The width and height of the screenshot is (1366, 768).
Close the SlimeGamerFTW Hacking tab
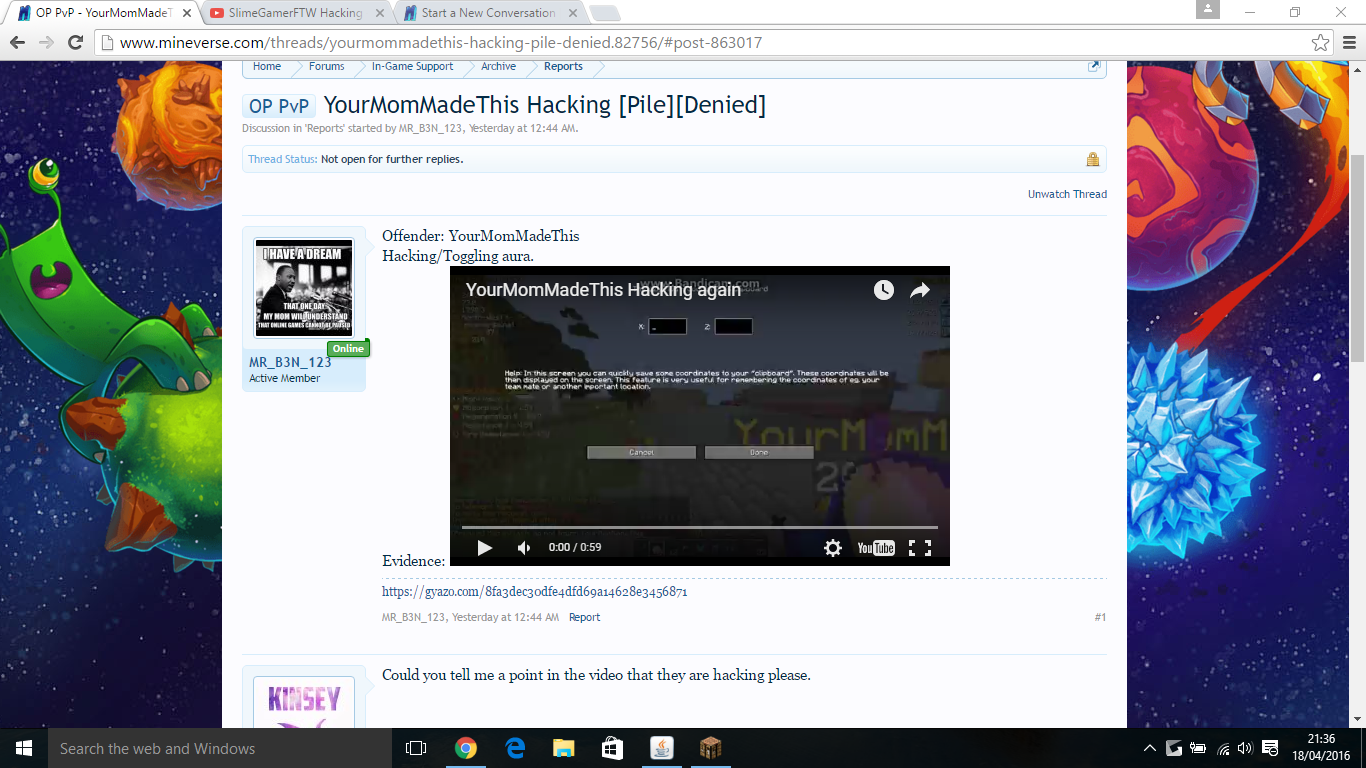pyautogui.click(x=379, y=13)
